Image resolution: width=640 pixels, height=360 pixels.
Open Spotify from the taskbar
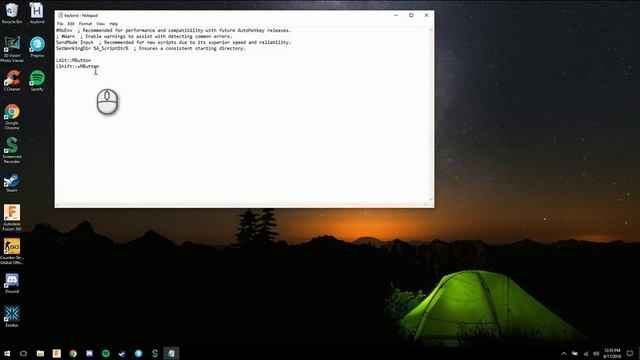pyautogui.click(x=106, y=353)
